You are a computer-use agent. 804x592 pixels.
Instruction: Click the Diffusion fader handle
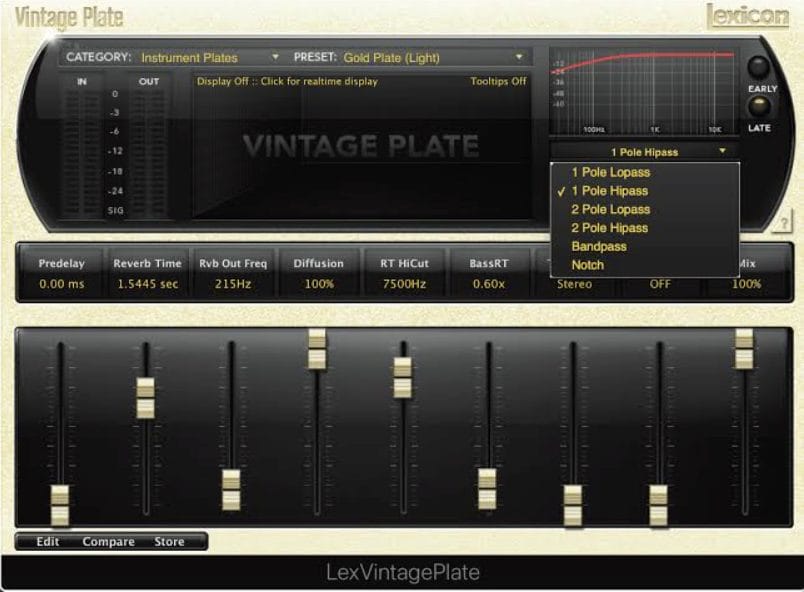coord(317,349)
